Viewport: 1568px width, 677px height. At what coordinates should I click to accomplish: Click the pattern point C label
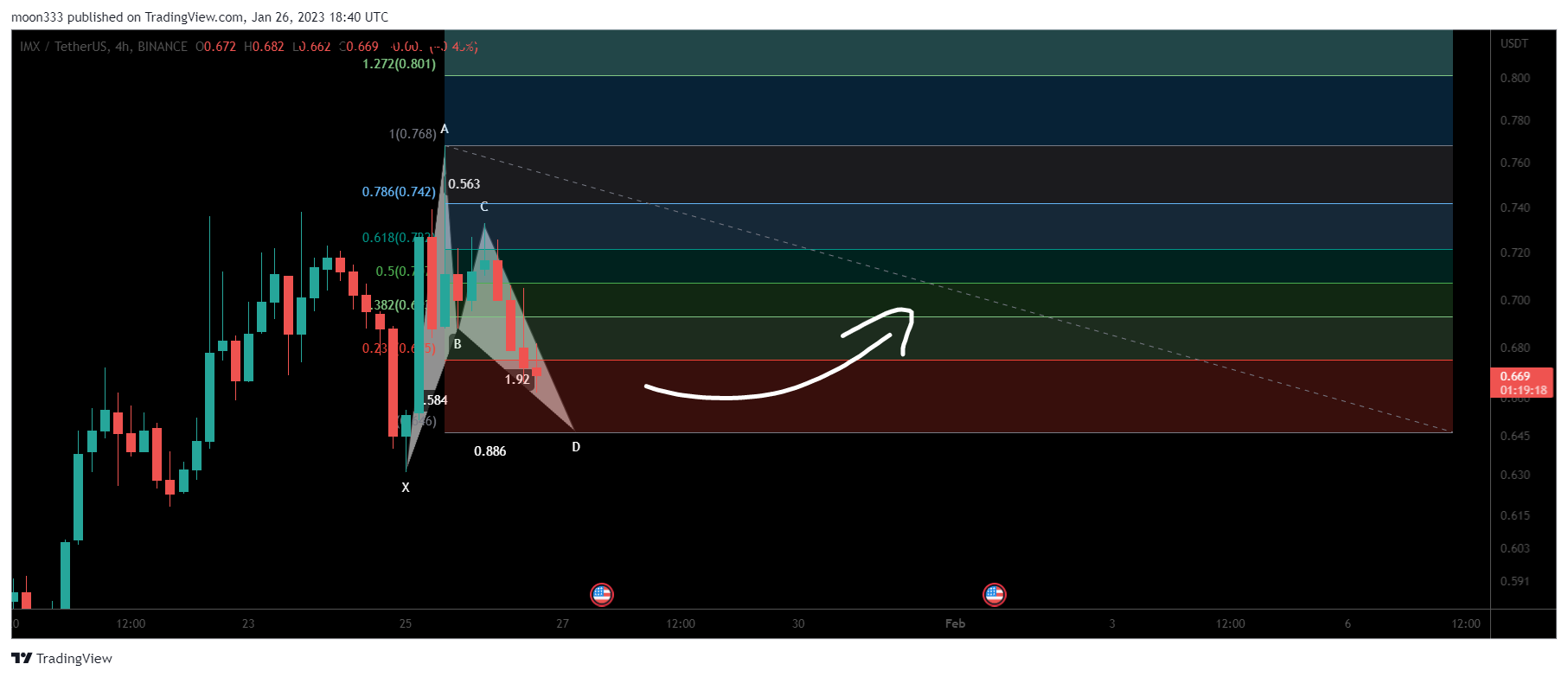click(484, 207)
